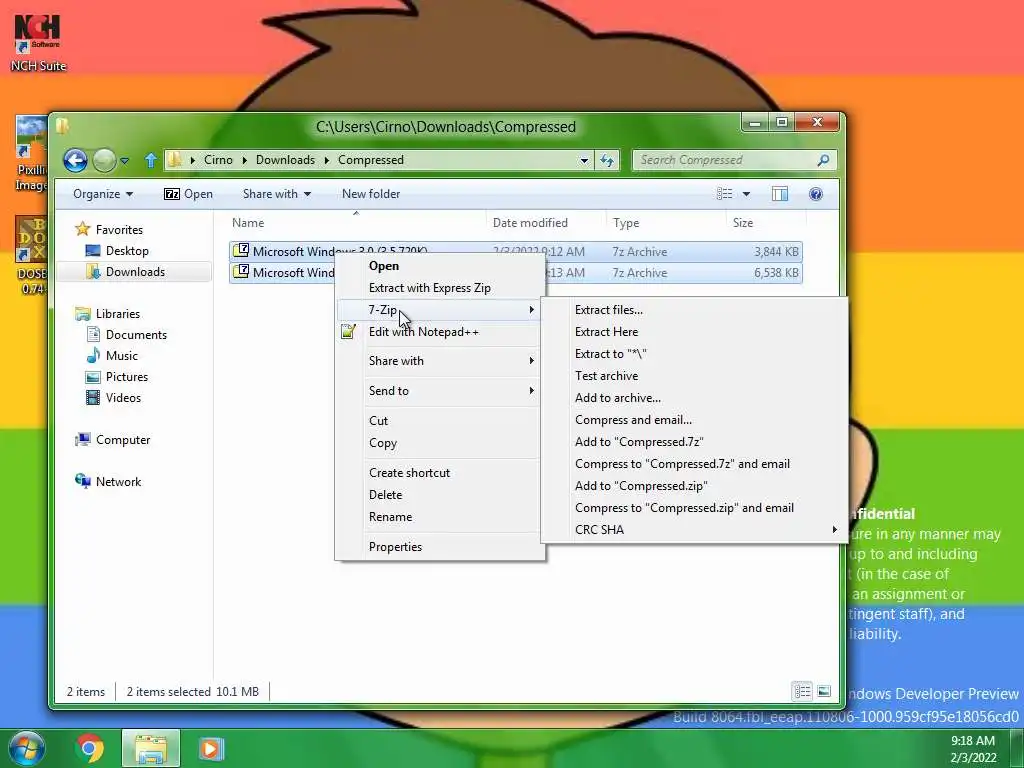Image resolution: width=1024 pixels, height=768 pixels.
Task: Sort by the Size column header
Action: click(x=765, y=223)
